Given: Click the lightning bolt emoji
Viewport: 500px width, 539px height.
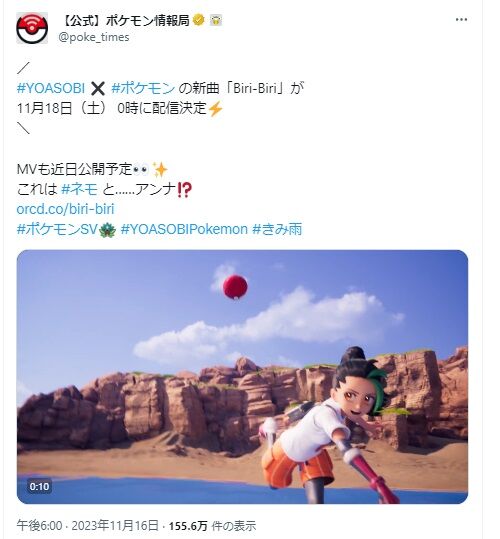Looking at the screenshot, I should [215, 109].
